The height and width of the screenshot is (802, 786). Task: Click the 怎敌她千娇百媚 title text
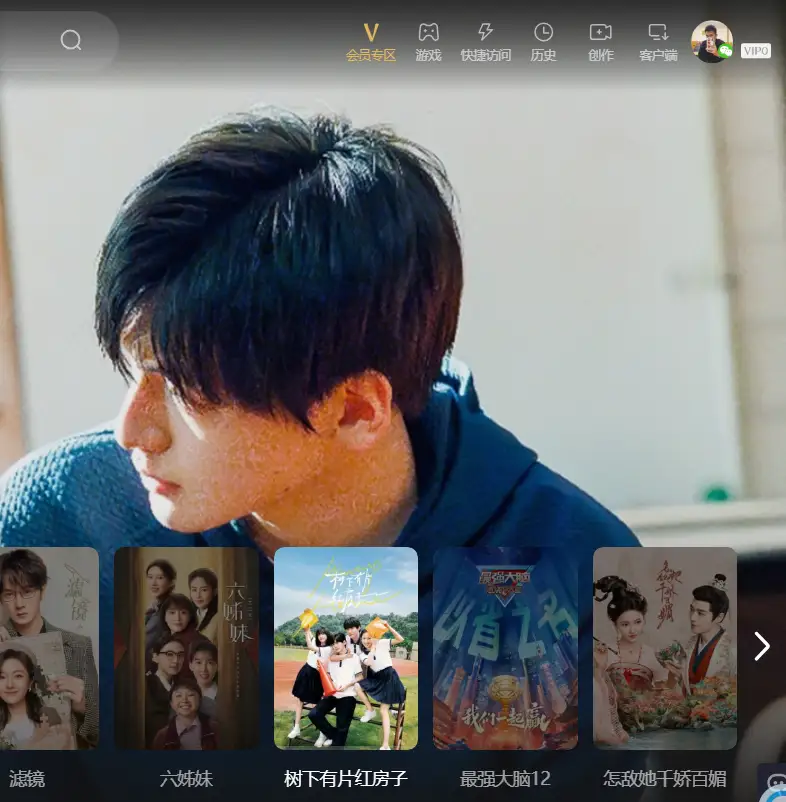(665, 779)
